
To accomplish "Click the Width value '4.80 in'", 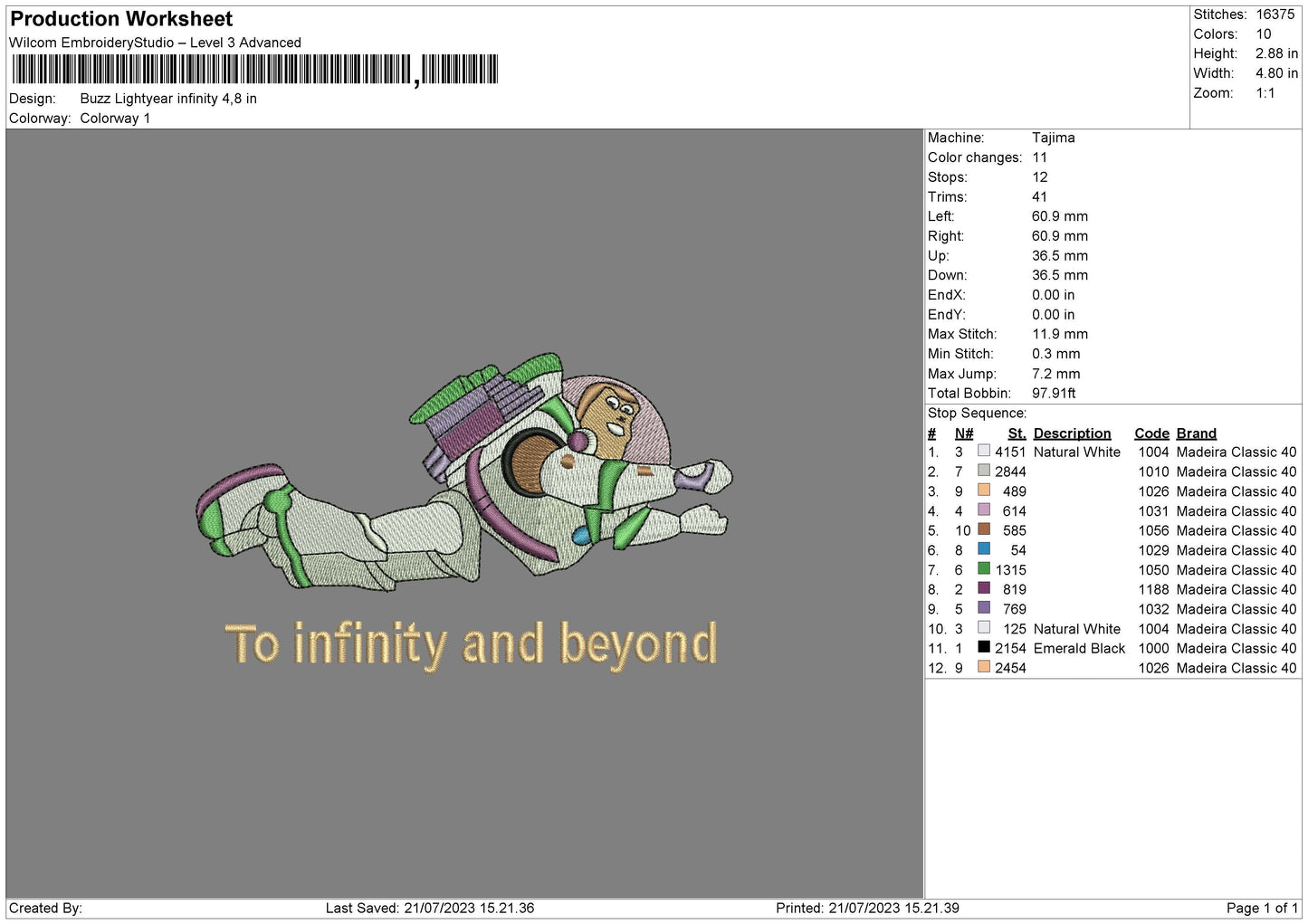I will pyautogui.click(x=1276, y=73).
